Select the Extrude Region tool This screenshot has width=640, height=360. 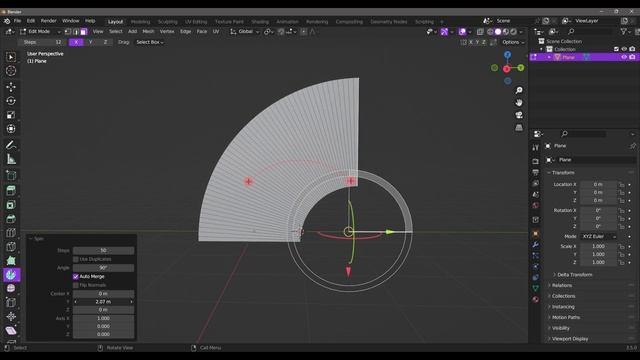click(11, 191)
